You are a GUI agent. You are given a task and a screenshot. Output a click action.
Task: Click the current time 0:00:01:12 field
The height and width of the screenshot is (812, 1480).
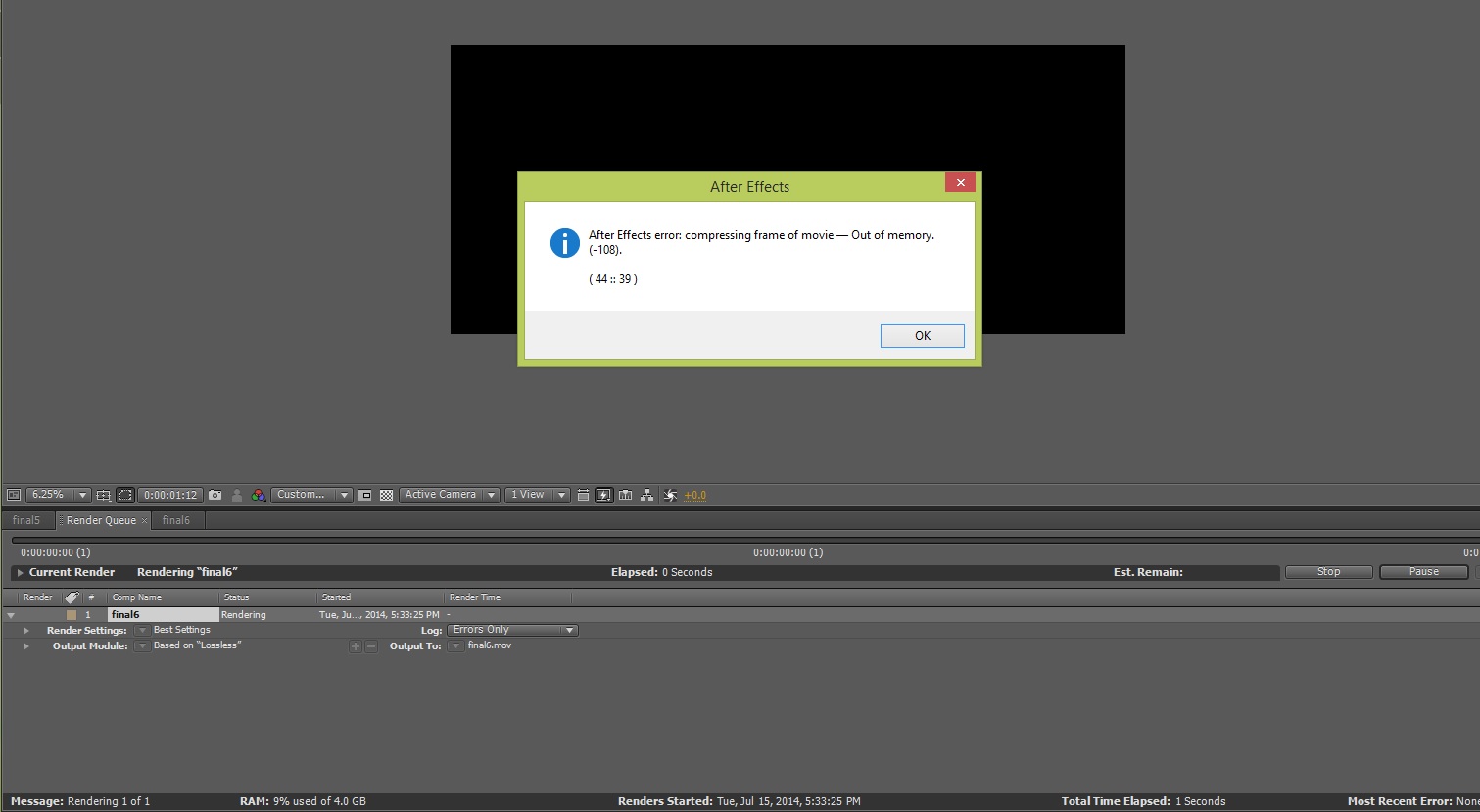pyautogui.click(x=170, y=495)
